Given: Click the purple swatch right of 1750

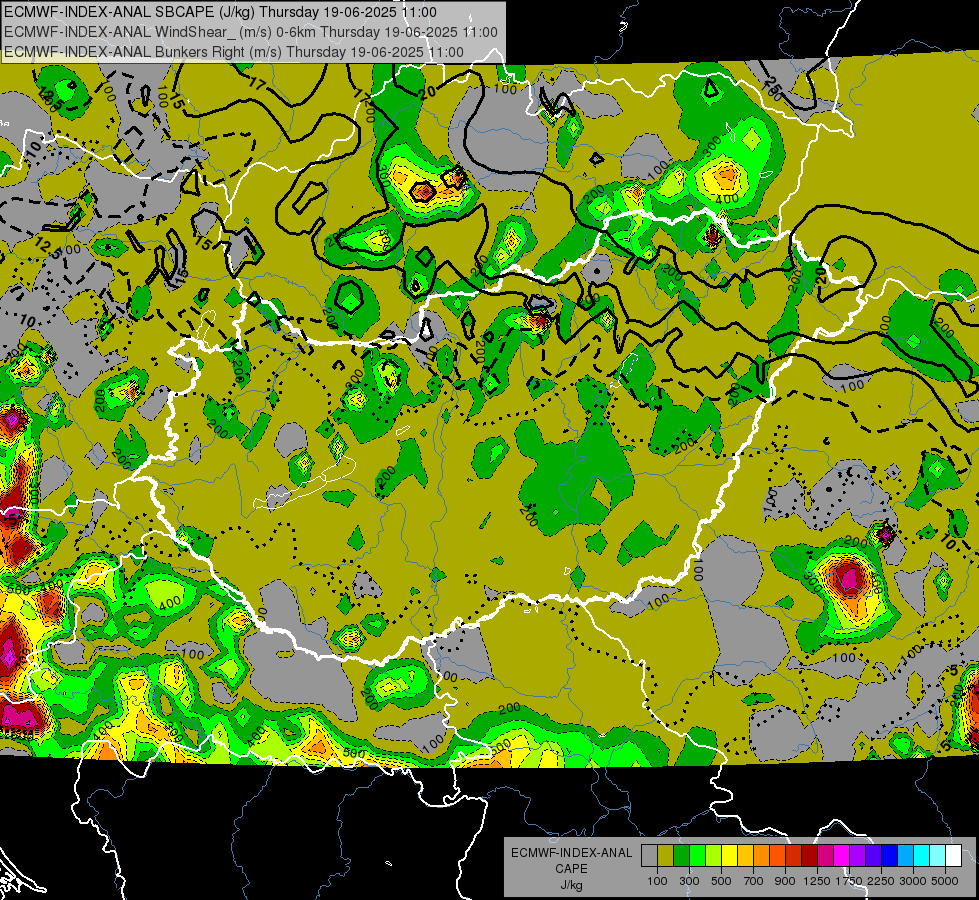Looking at the screenshot, I should coord(857,856).
